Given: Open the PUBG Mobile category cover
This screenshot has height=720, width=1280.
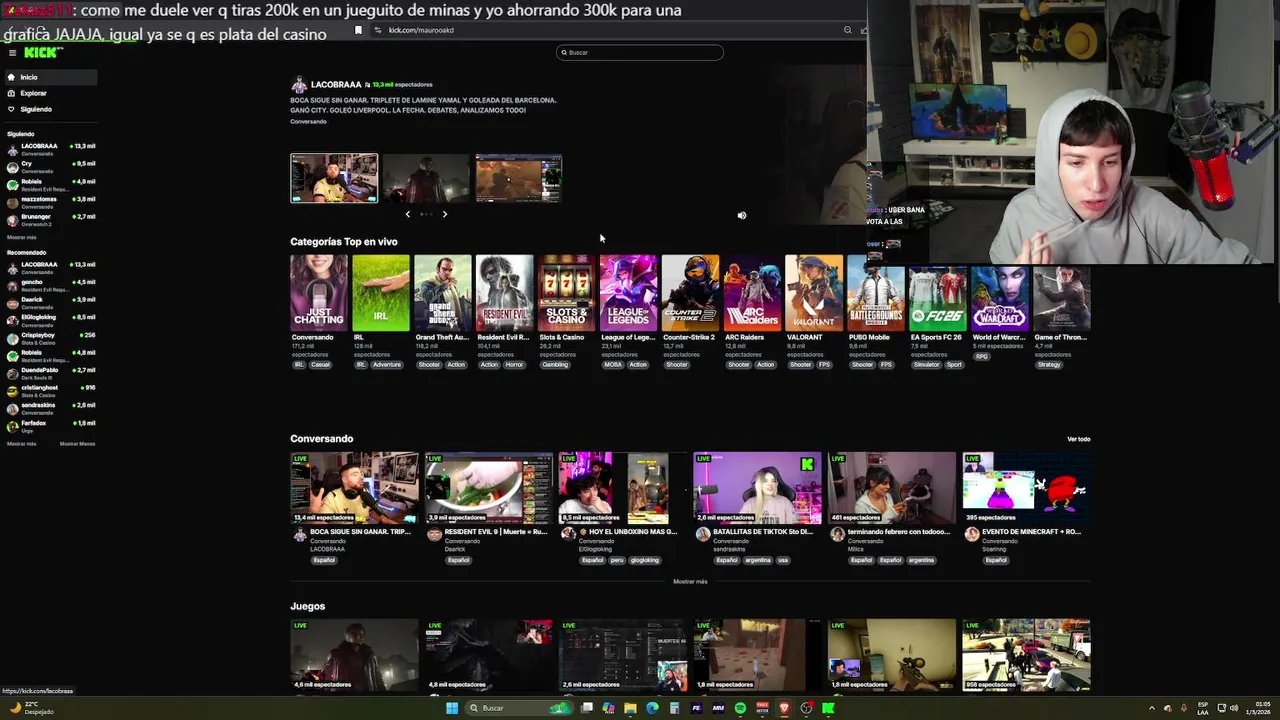Looking at the screenshot, I should [876, 292].
